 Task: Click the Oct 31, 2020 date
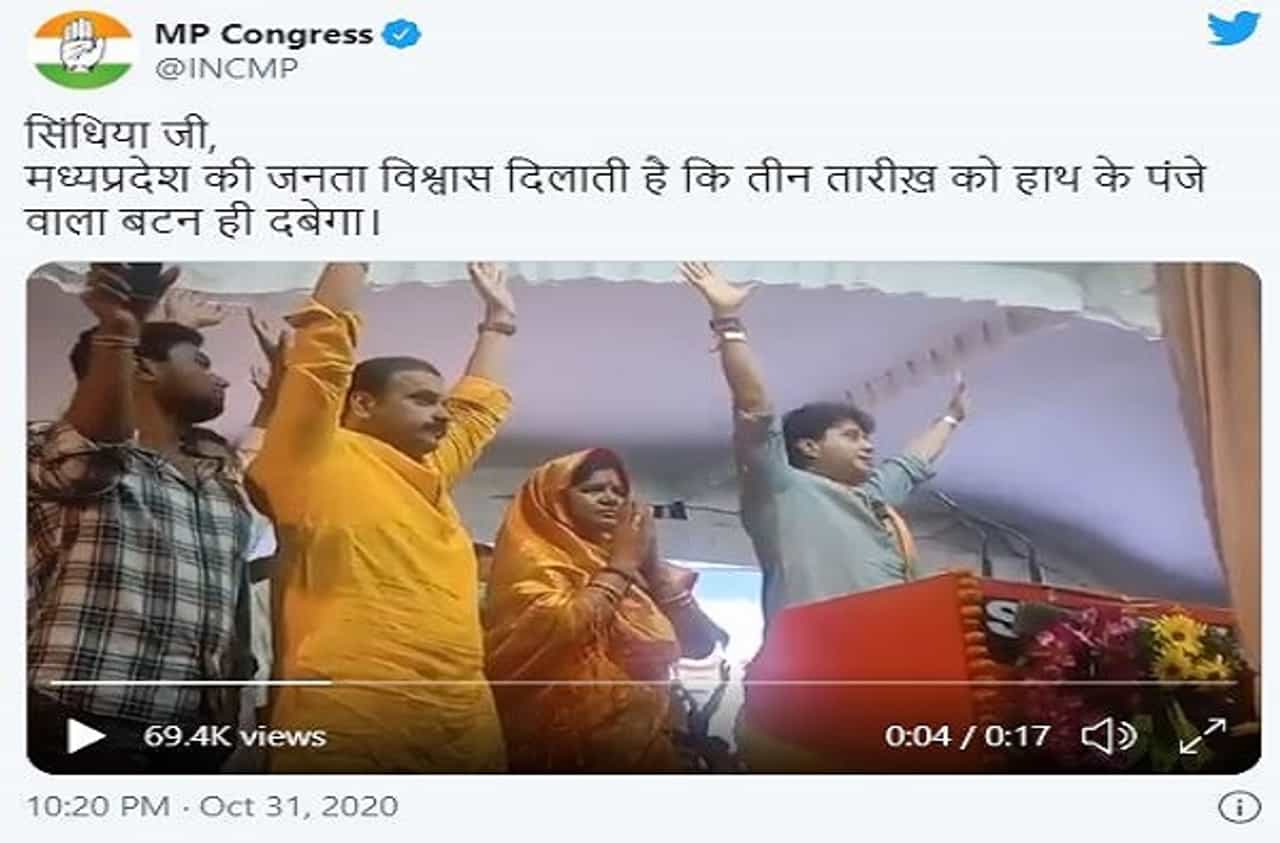point(298,806)
